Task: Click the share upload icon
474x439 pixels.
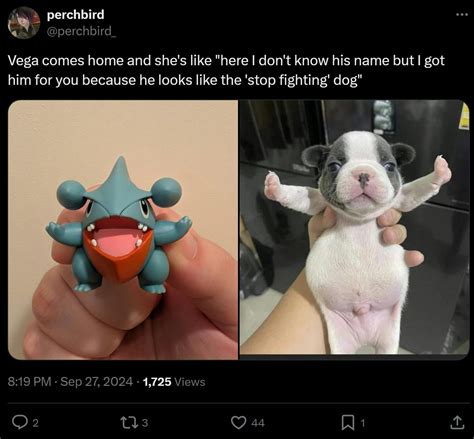Action: [x=457, y=423]
